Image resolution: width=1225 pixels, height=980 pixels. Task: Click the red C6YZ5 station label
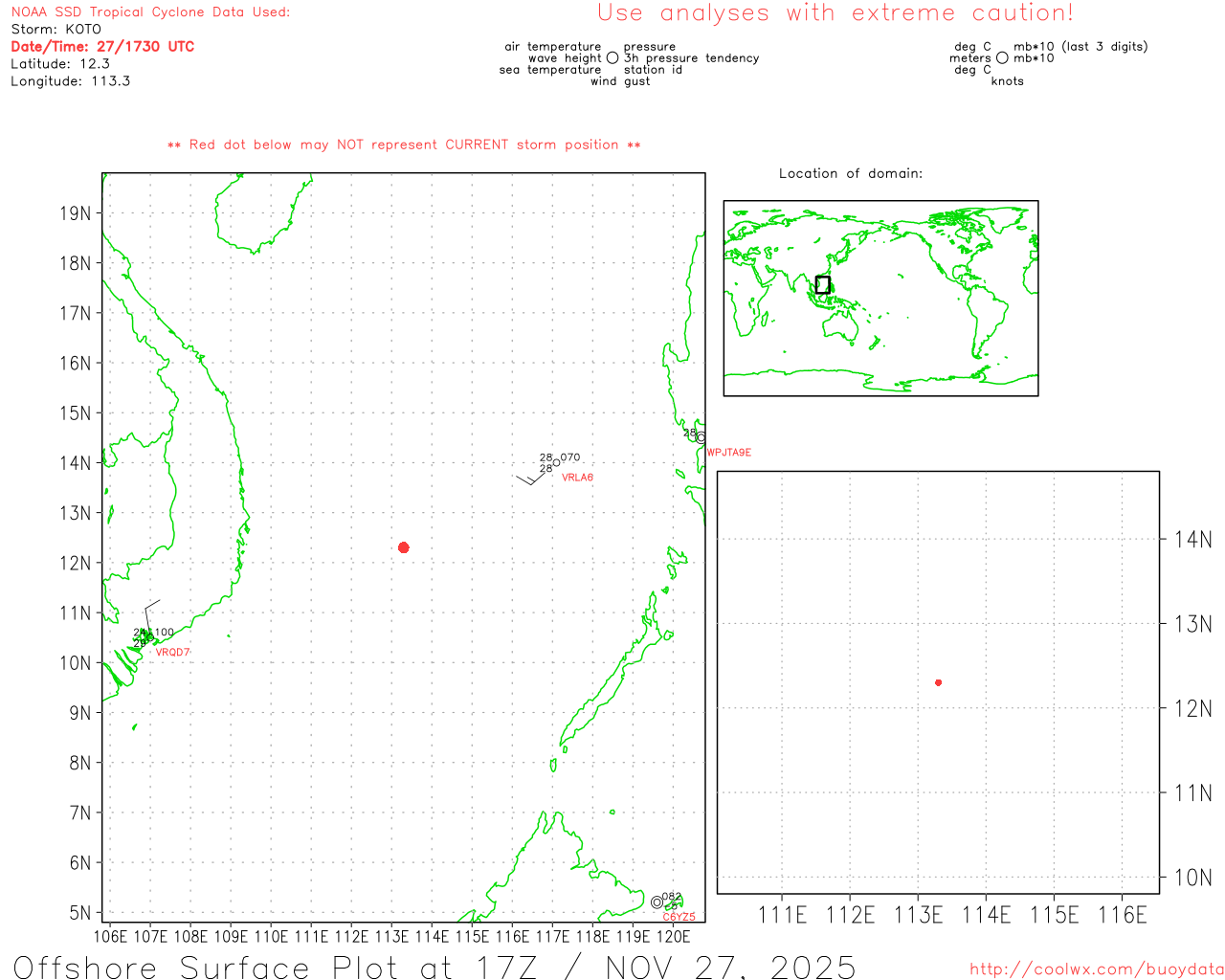click(679, 917)
